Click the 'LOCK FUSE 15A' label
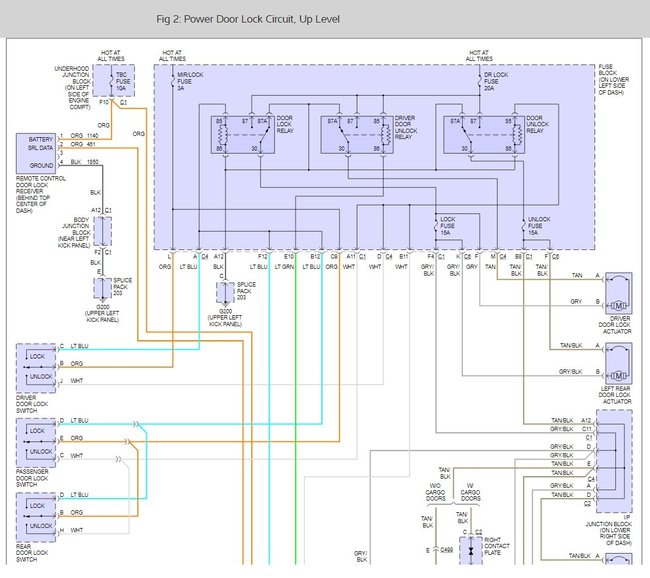Screen dimensions: 650x578 tap(448, 226)
